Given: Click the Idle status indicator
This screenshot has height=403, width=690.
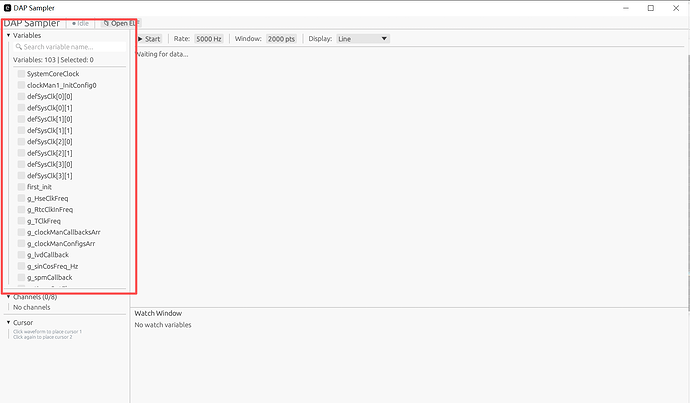Looking at the screenshot, I should 81,23.
